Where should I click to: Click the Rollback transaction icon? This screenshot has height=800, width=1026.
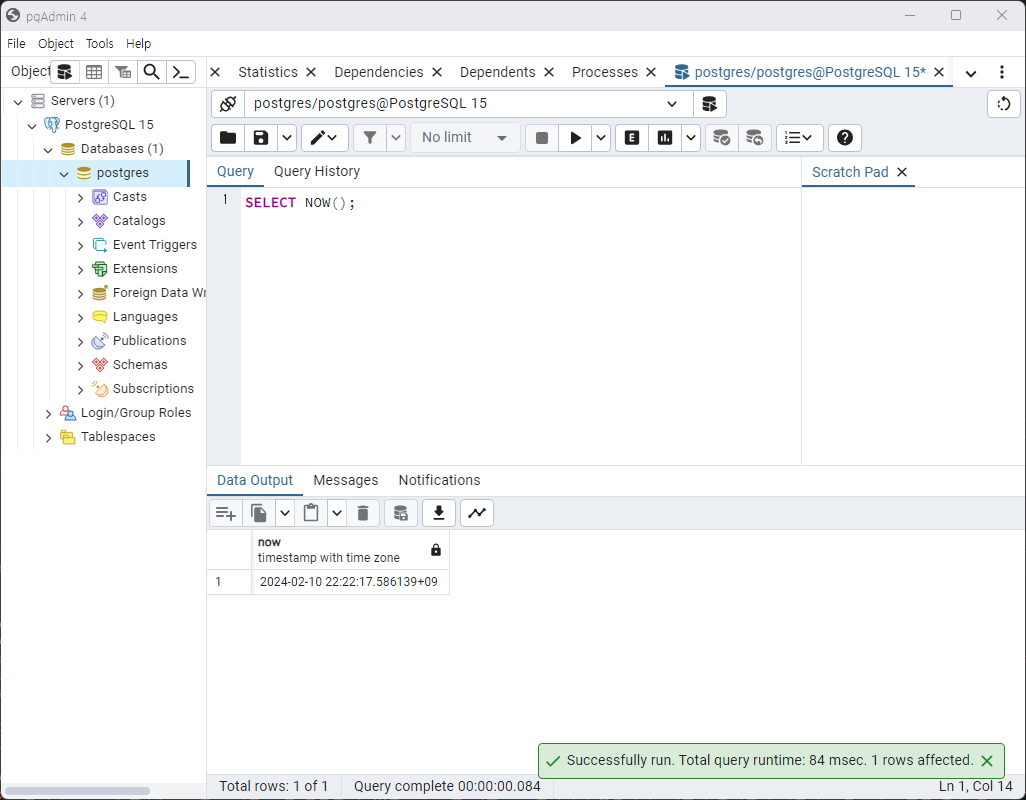754,137
